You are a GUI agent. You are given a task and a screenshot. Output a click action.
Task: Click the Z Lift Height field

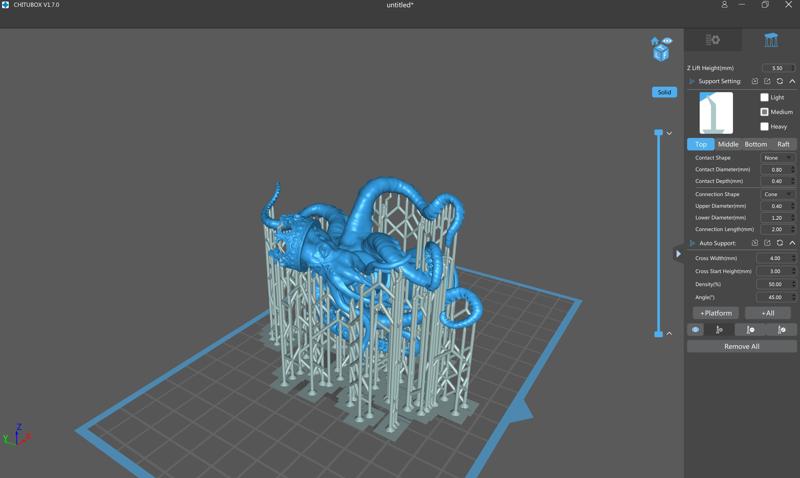click(x=778, y=68)
